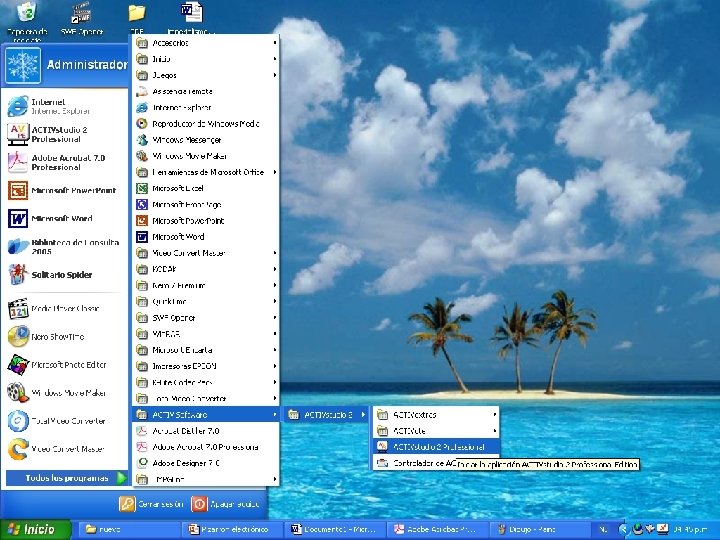Open Adobe Designer 7.0
The width and height of the screenshot is (720, 540).
[x=206, y=463]
